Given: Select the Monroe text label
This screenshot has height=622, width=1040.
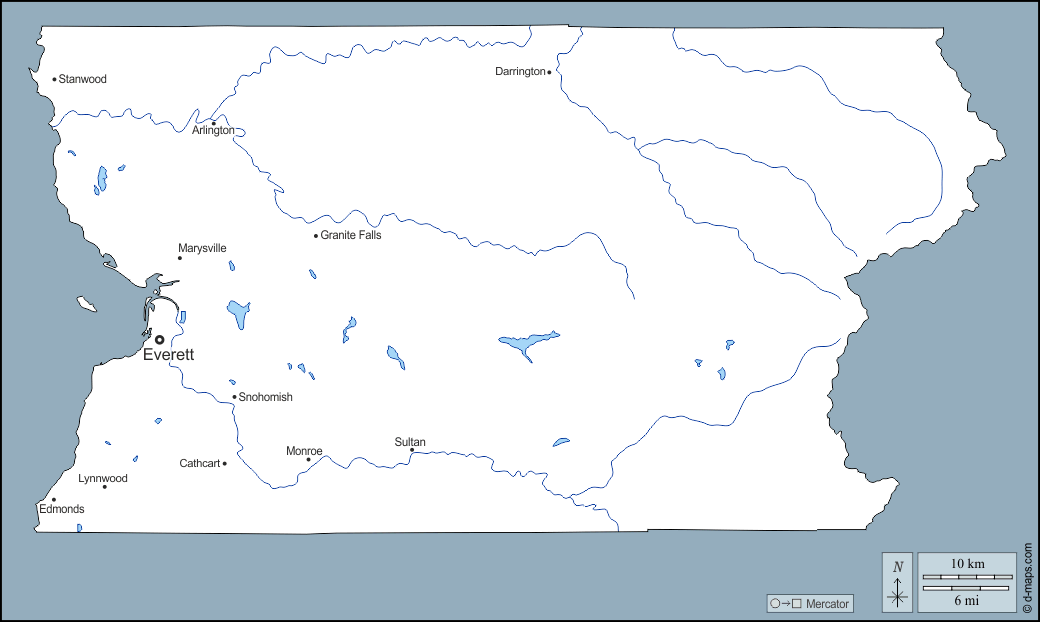Looking at the screenshot, I should pyautogui.click(x=304, y=451).
